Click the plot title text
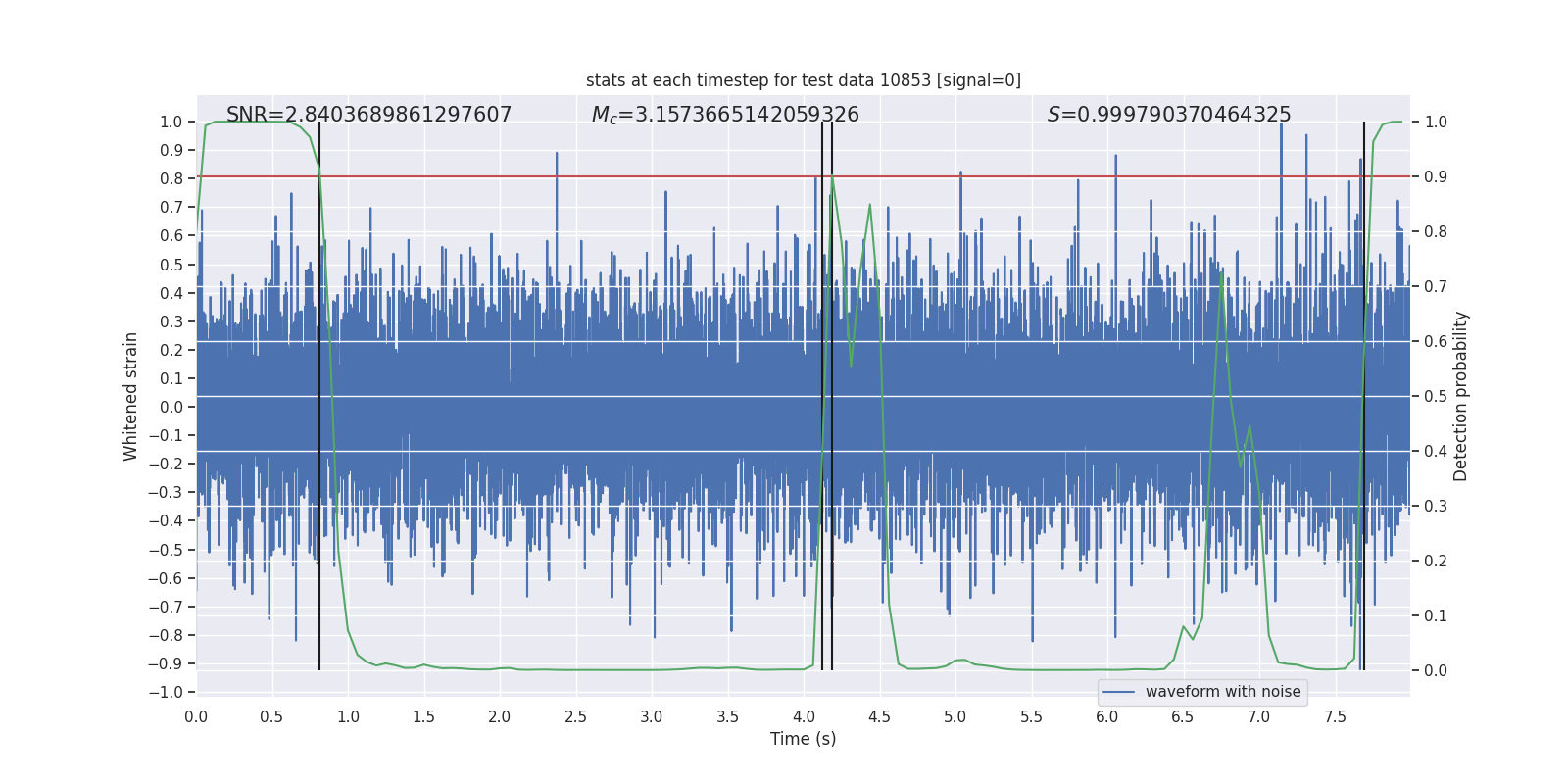 coord(804,80)
